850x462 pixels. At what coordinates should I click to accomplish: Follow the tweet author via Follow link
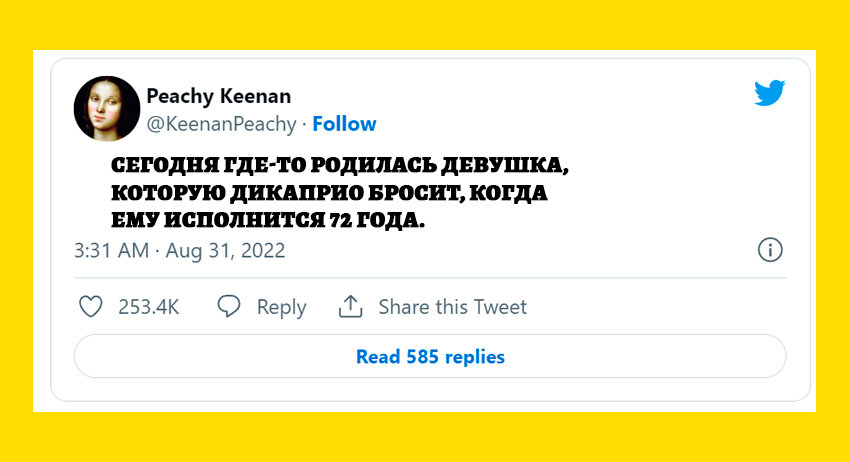click(344, 124)
